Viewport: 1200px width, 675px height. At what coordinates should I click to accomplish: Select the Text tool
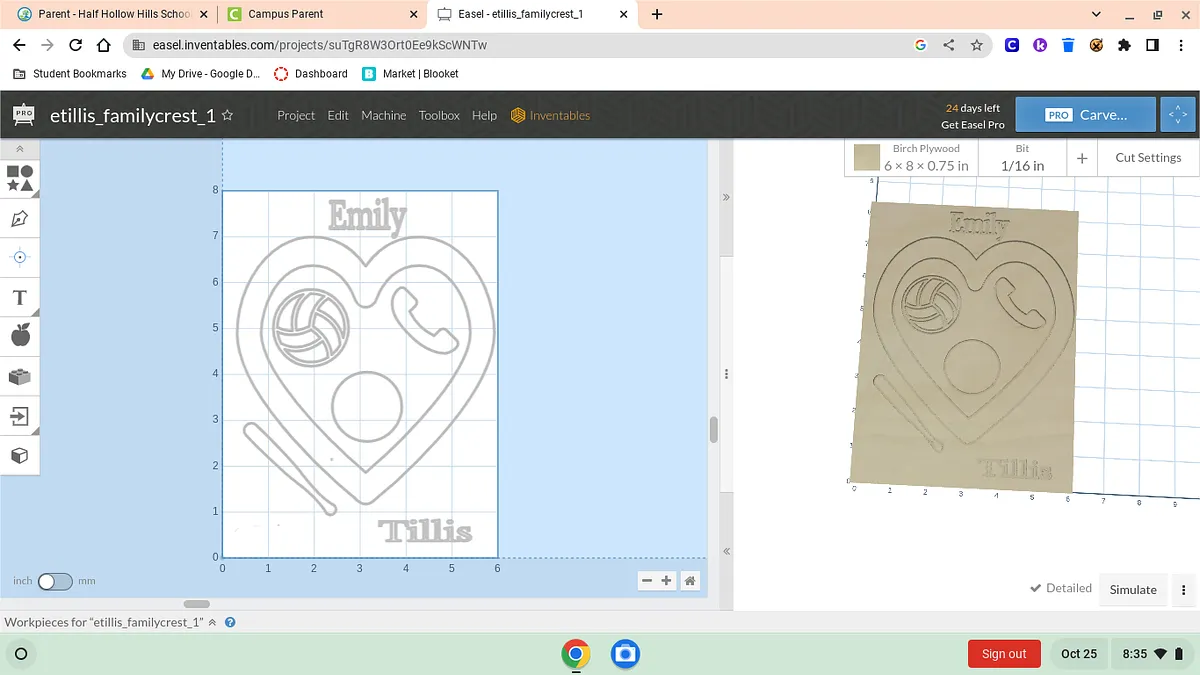(20, 297)
